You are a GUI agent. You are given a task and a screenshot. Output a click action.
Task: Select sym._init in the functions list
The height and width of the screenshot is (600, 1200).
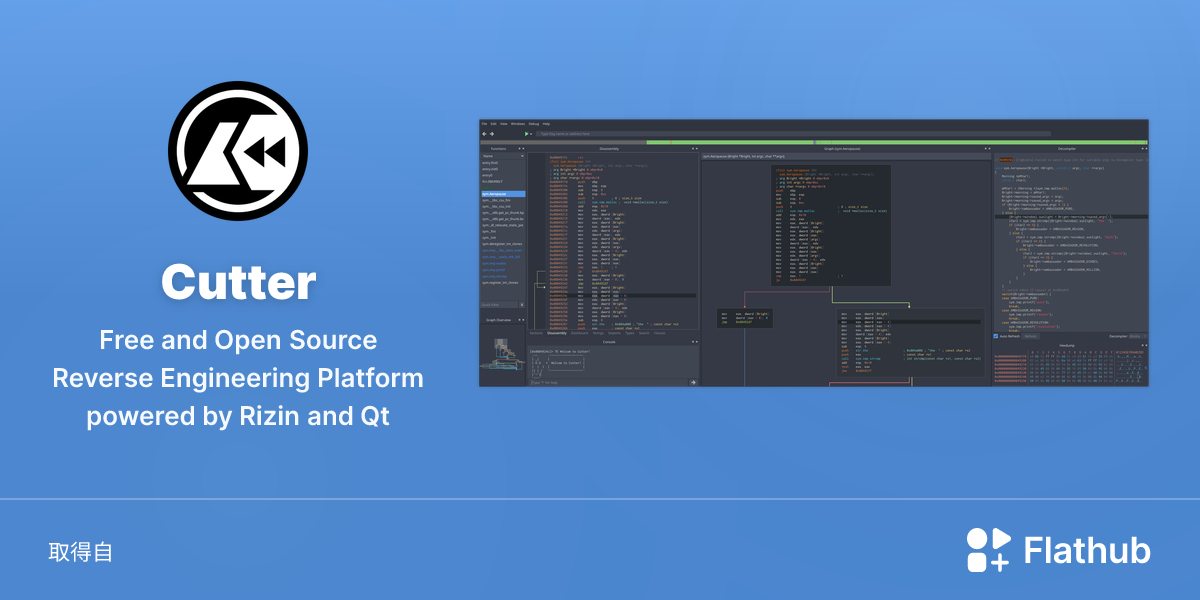point(503,238)
